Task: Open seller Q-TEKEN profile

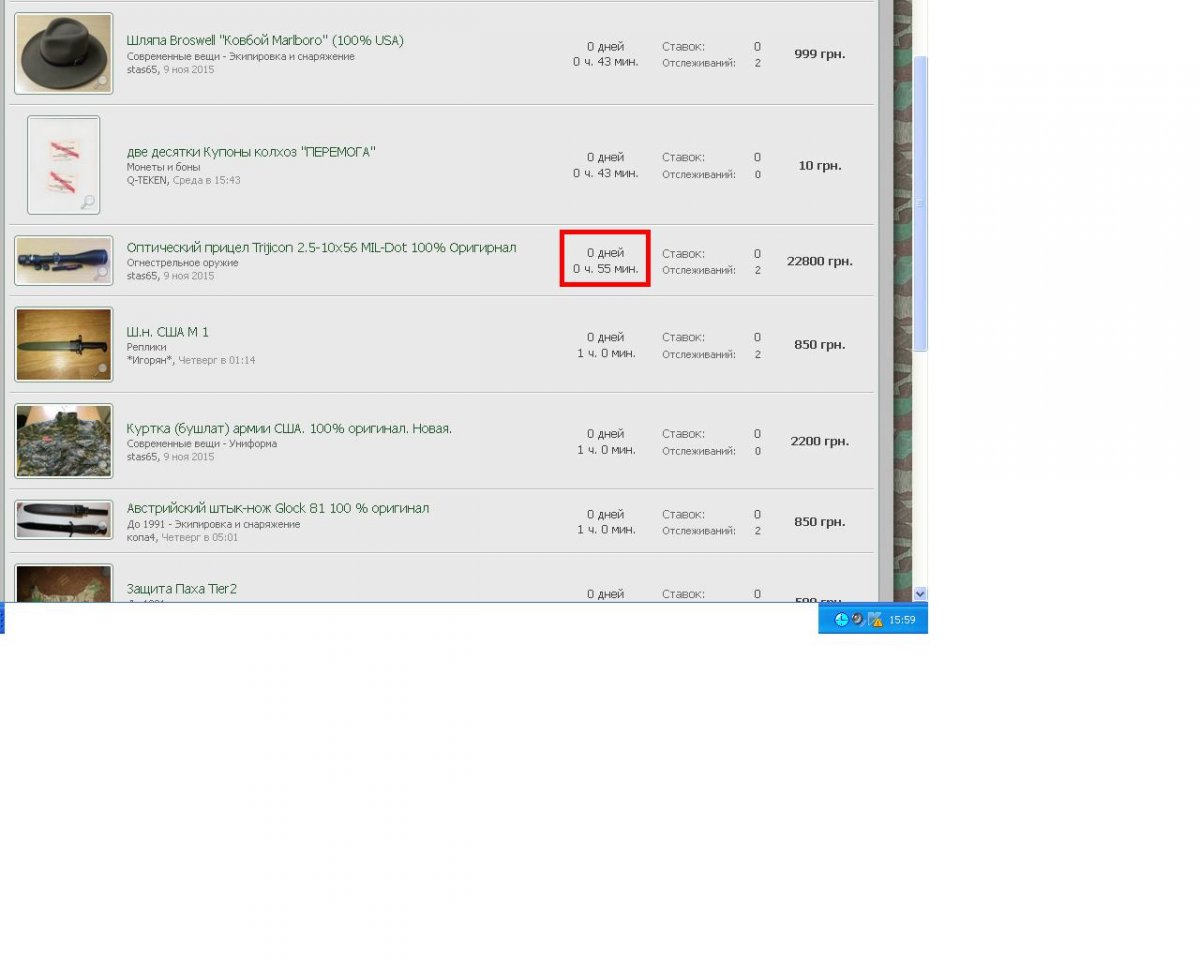Action: click(x=147, y=180)
